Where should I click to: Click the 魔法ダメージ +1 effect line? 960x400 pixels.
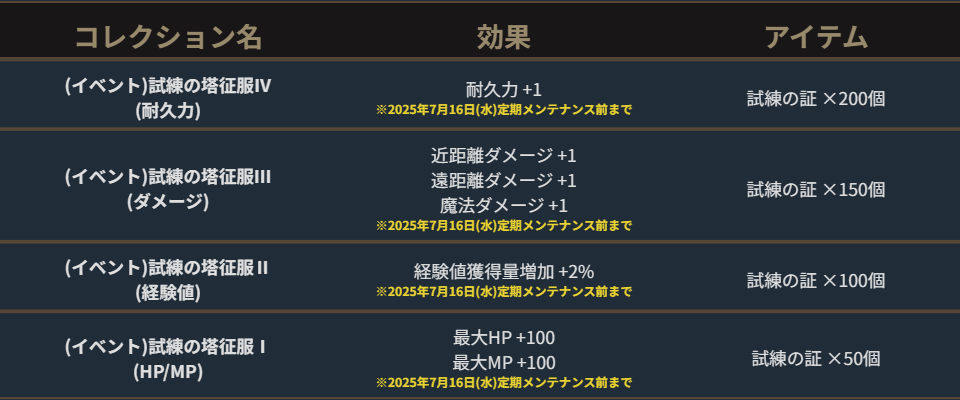[x=503, y=205]
